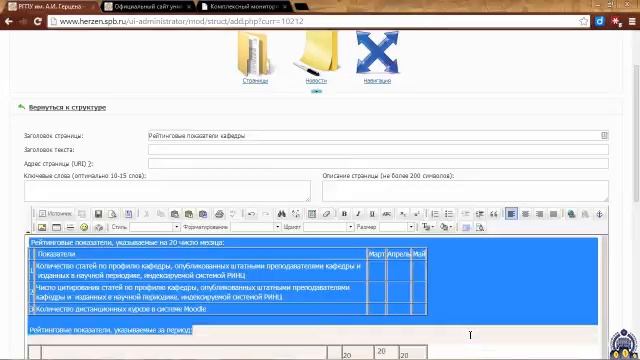Open text color picker dropdown

click(428, 227)
